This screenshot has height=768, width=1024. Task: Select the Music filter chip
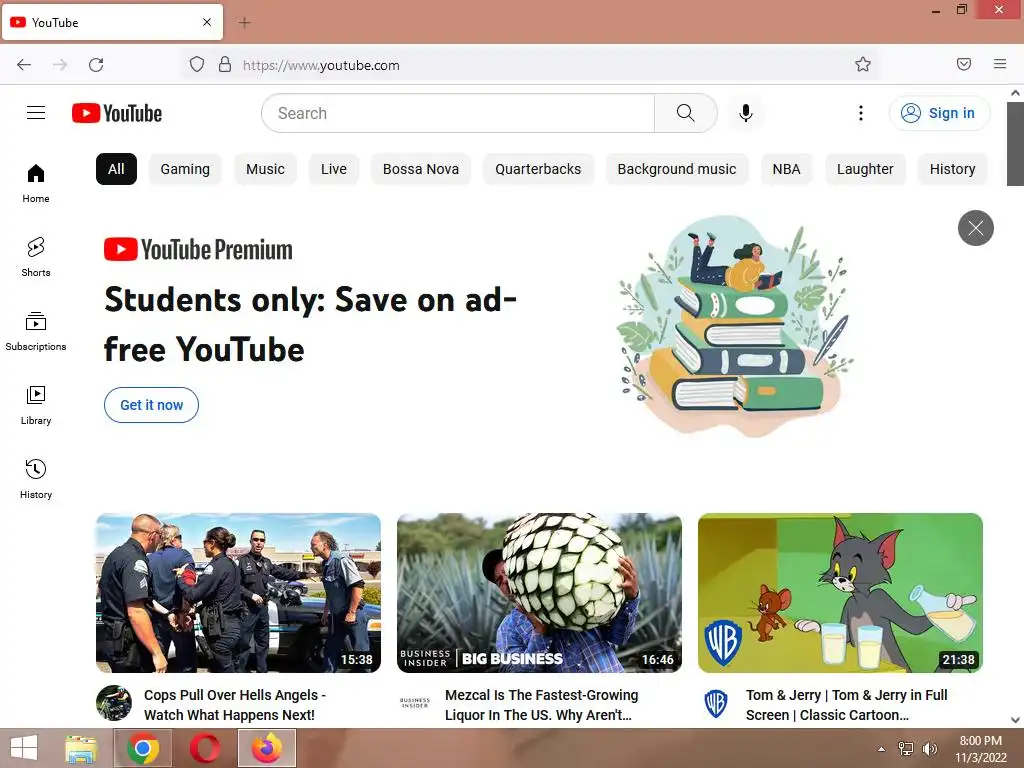pyautogui.click(x=265, y=169)
